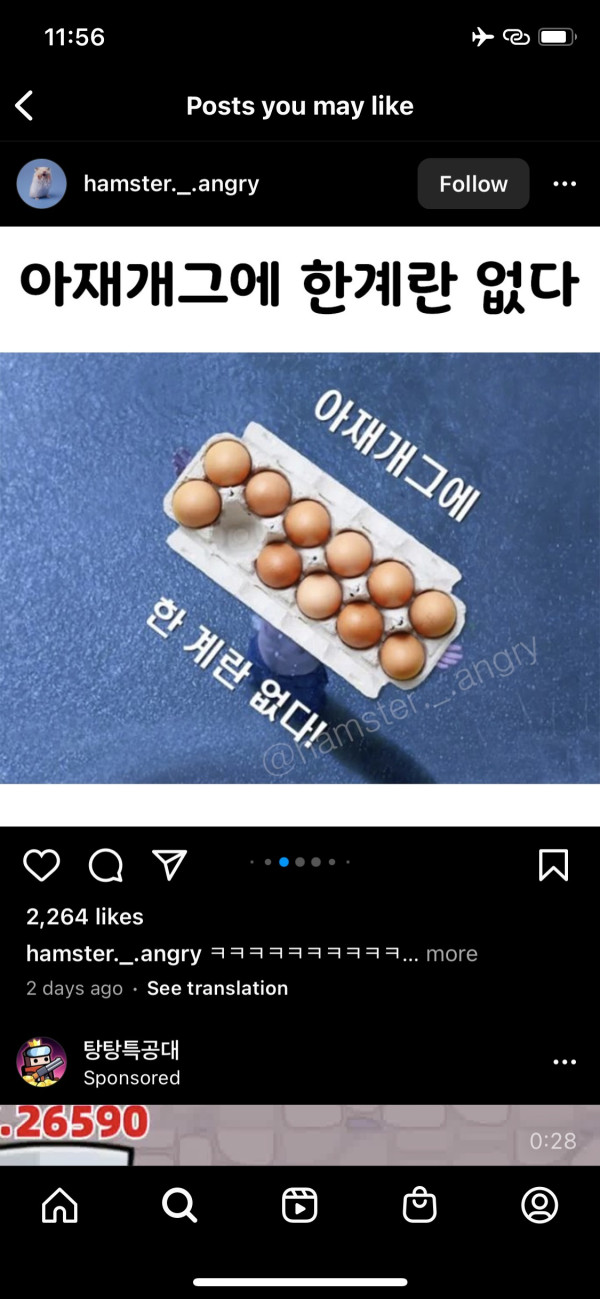600x1299 pixels.
Task: Save post with bookmark icon
Action: 553,865
